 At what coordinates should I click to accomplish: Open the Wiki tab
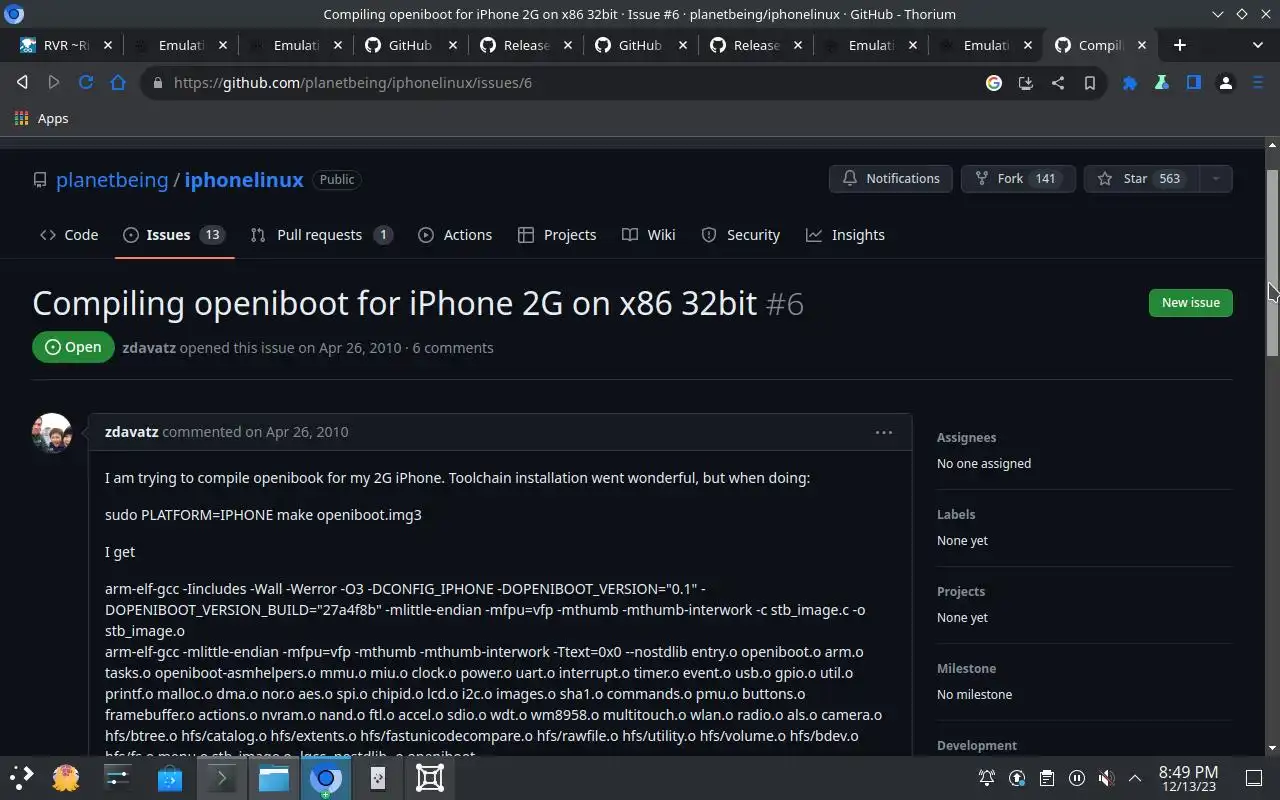pyautogui.click(x=648, y=235)
